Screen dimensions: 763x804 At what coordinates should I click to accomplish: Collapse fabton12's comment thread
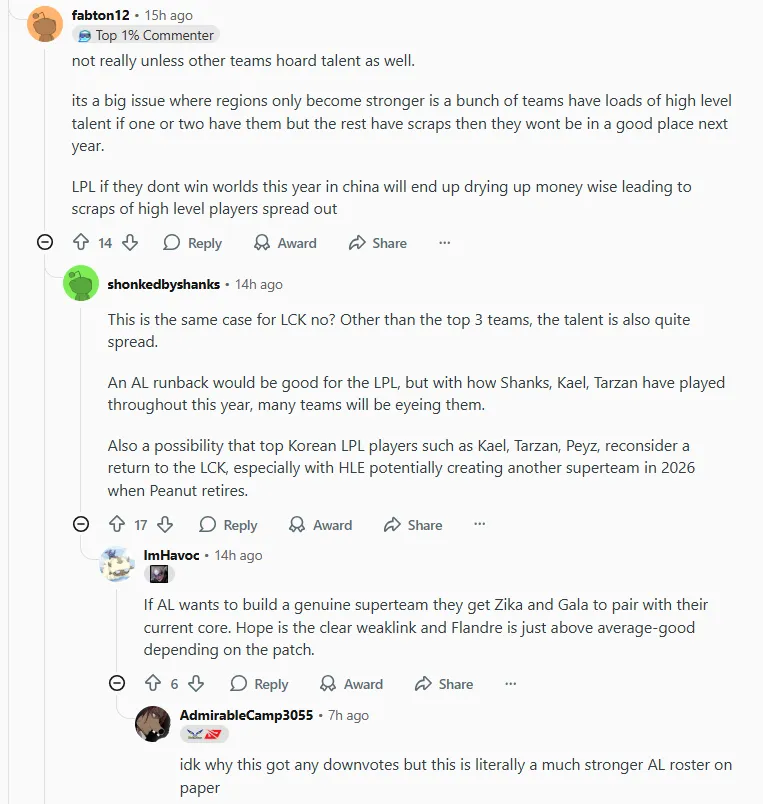pyautogui.click(x=45, y=243)
